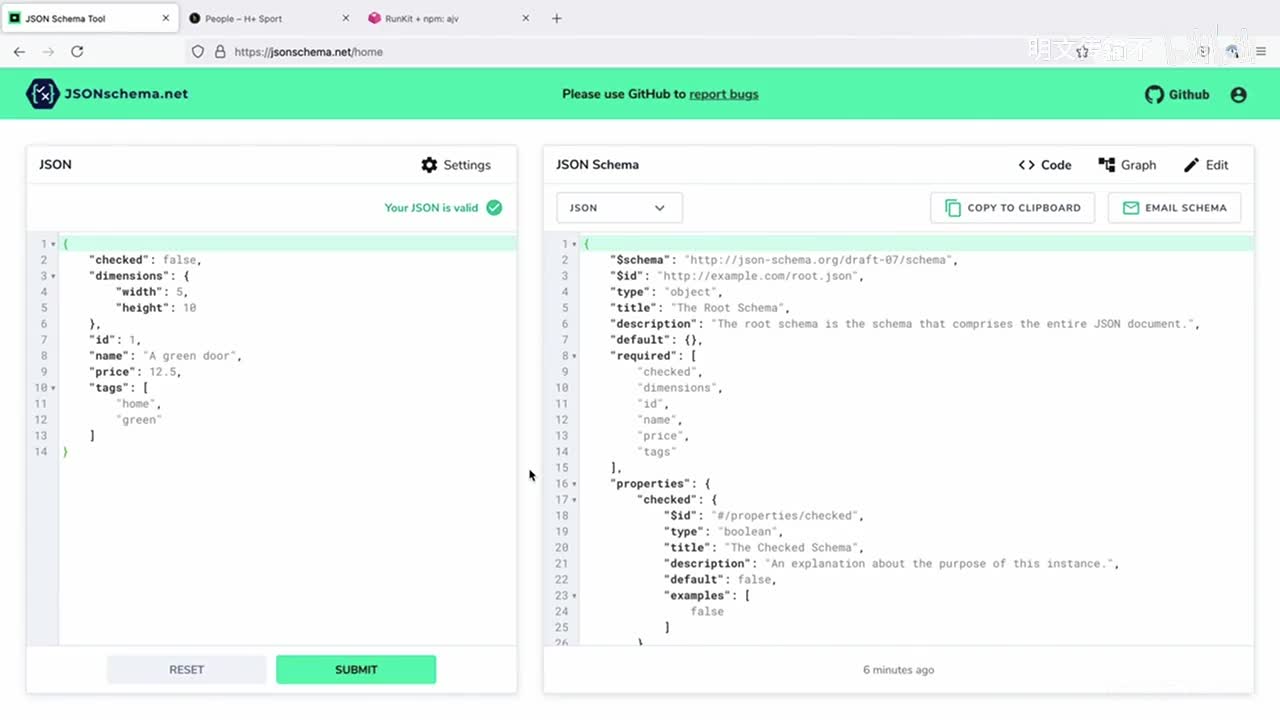Go forward to the next page
Viewport: 1280px width, 720px height.
[x=48, y=52]
